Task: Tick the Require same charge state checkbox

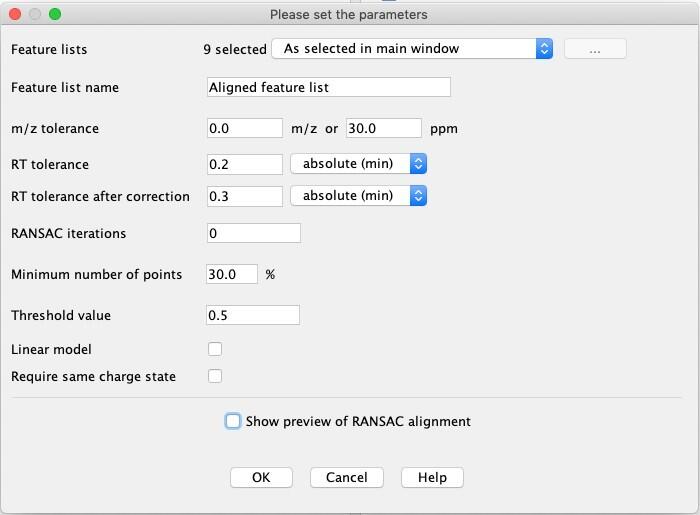Action: point(215,376)
